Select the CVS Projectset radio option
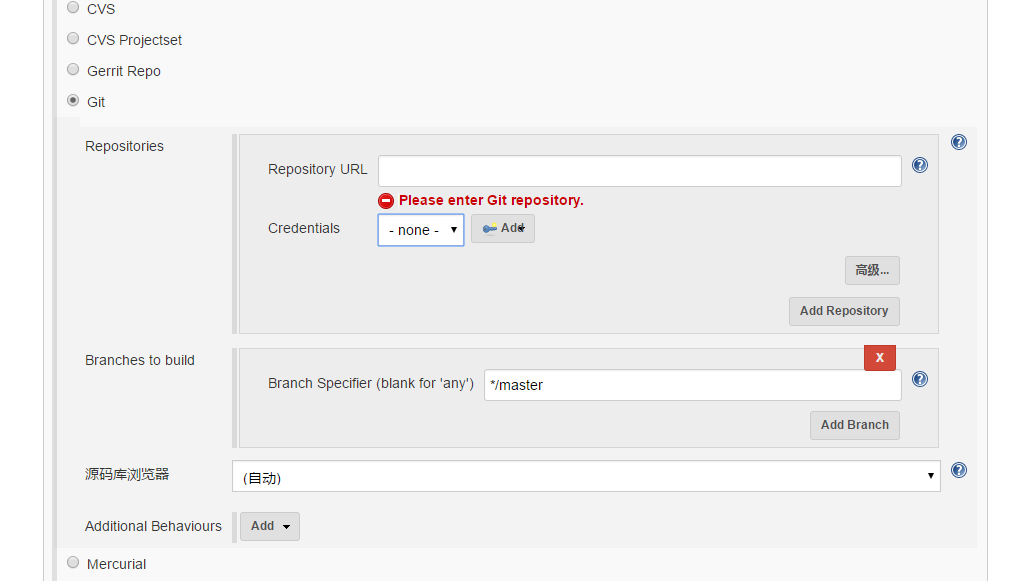 pos(73,39)
